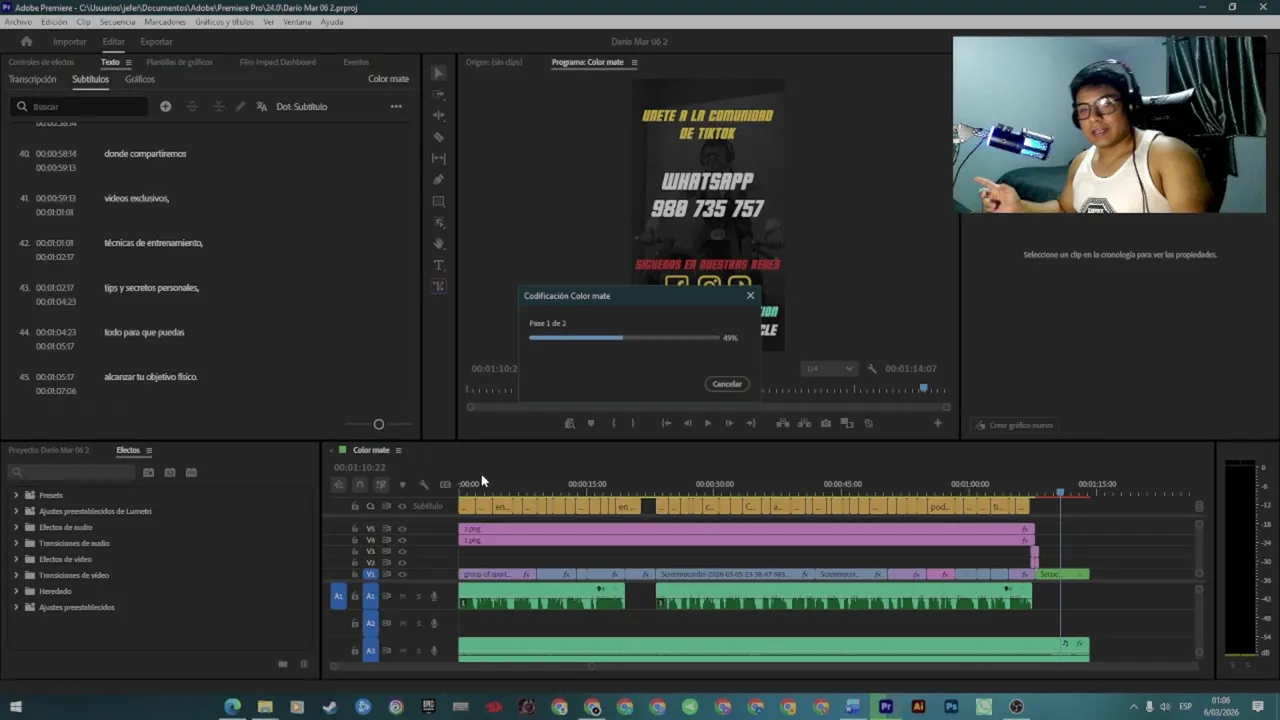Expand the Transiciones de vídeo folder
The height and width of the screenshot is (720, 1280).
[x=15, y=575]
